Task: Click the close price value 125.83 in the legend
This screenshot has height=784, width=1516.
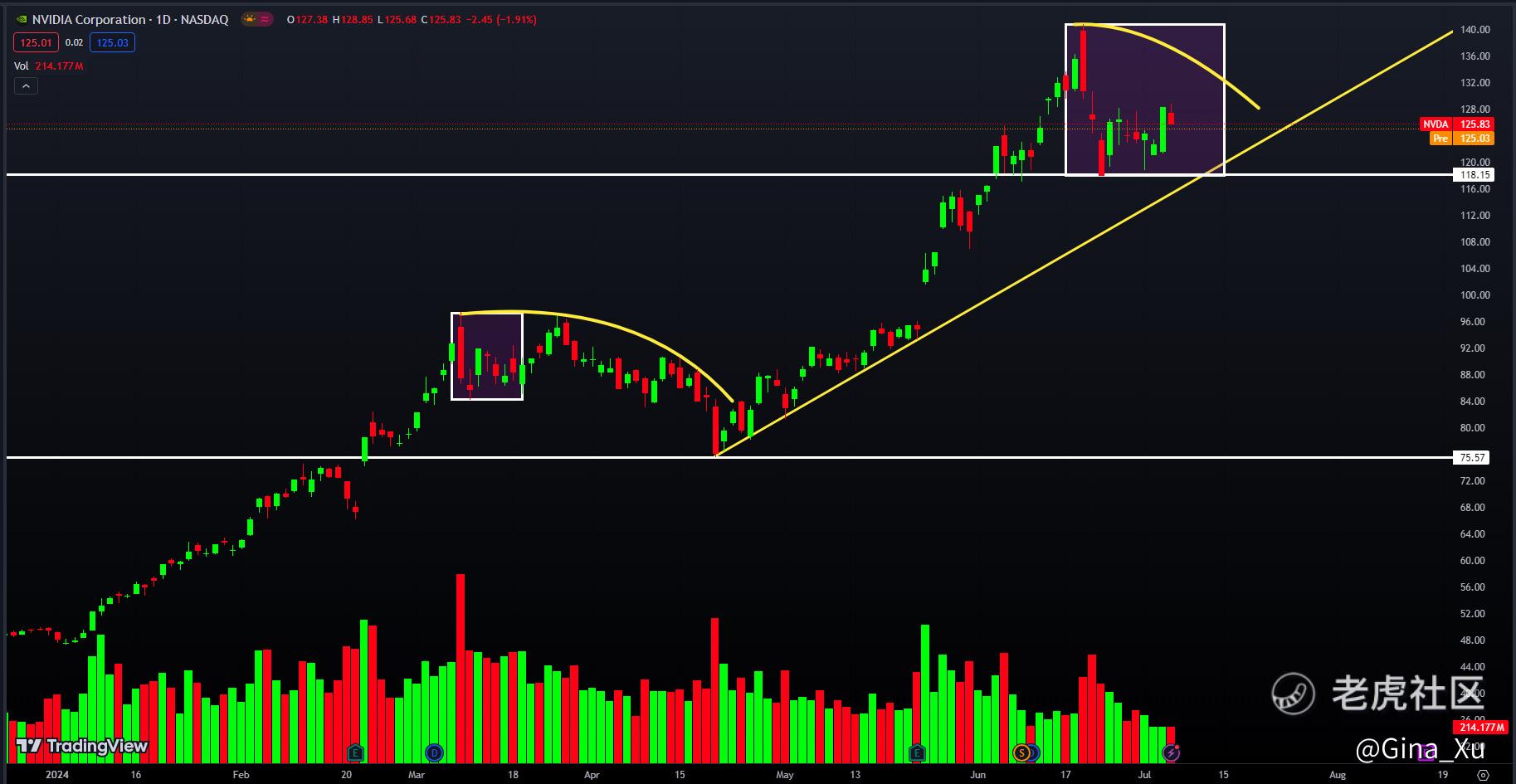Action: point(445,20)
